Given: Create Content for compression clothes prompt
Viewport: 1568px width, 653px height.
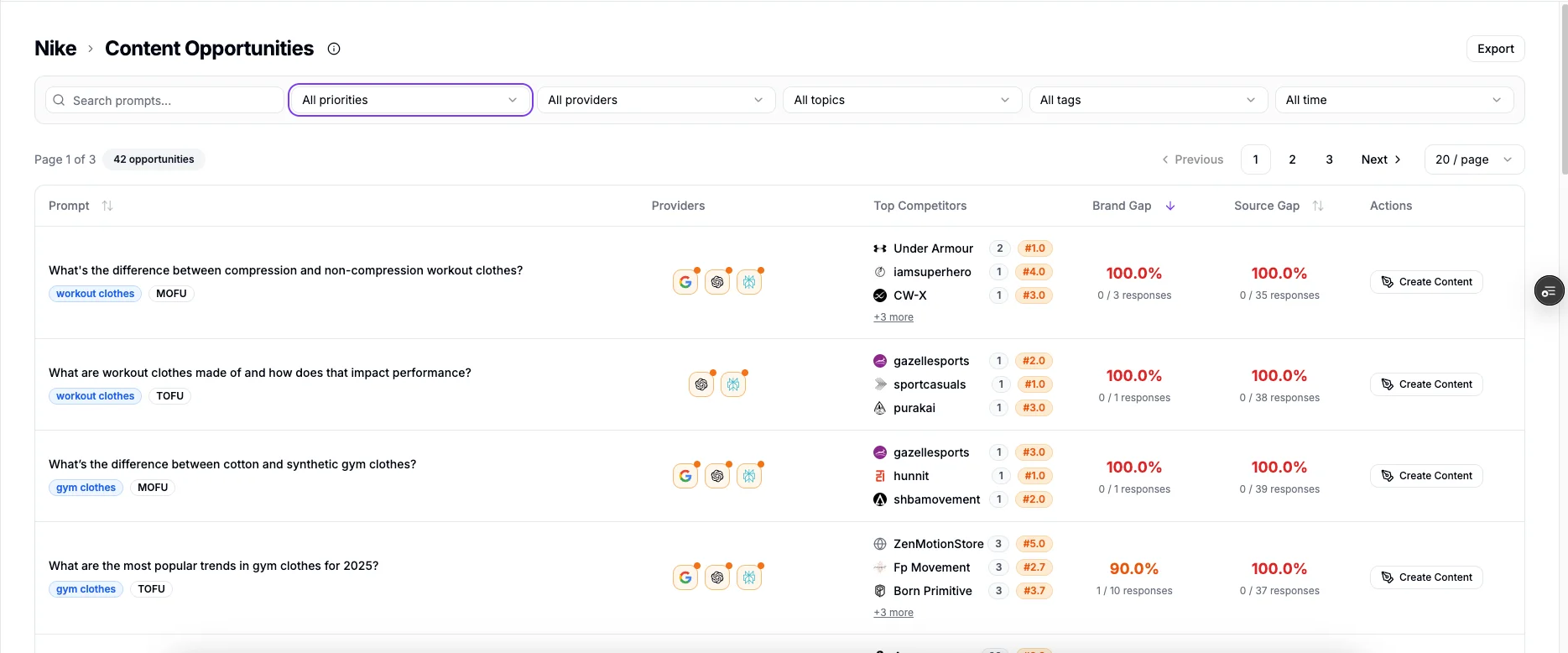Looking at the screenshot, I should click(x=1426, y=282).
